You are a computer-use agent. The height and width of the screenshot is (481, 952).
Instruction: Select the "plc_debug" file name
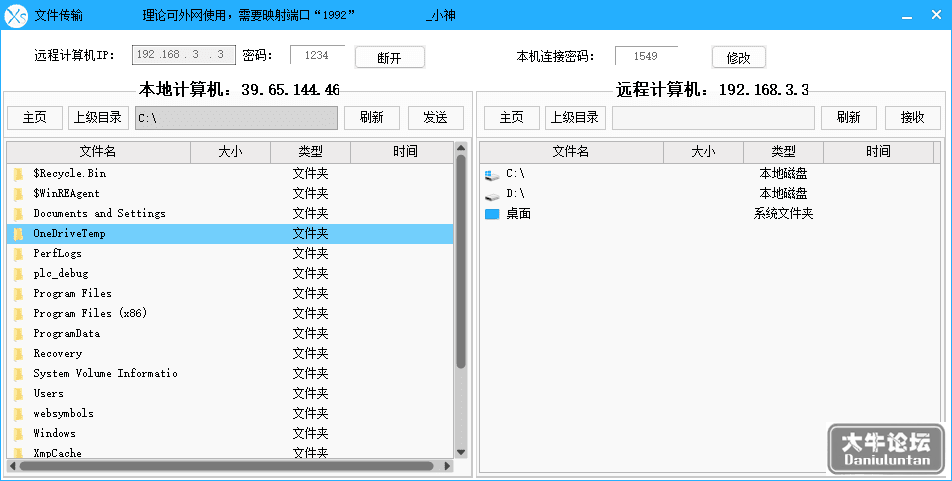click(x=61, y=273)
